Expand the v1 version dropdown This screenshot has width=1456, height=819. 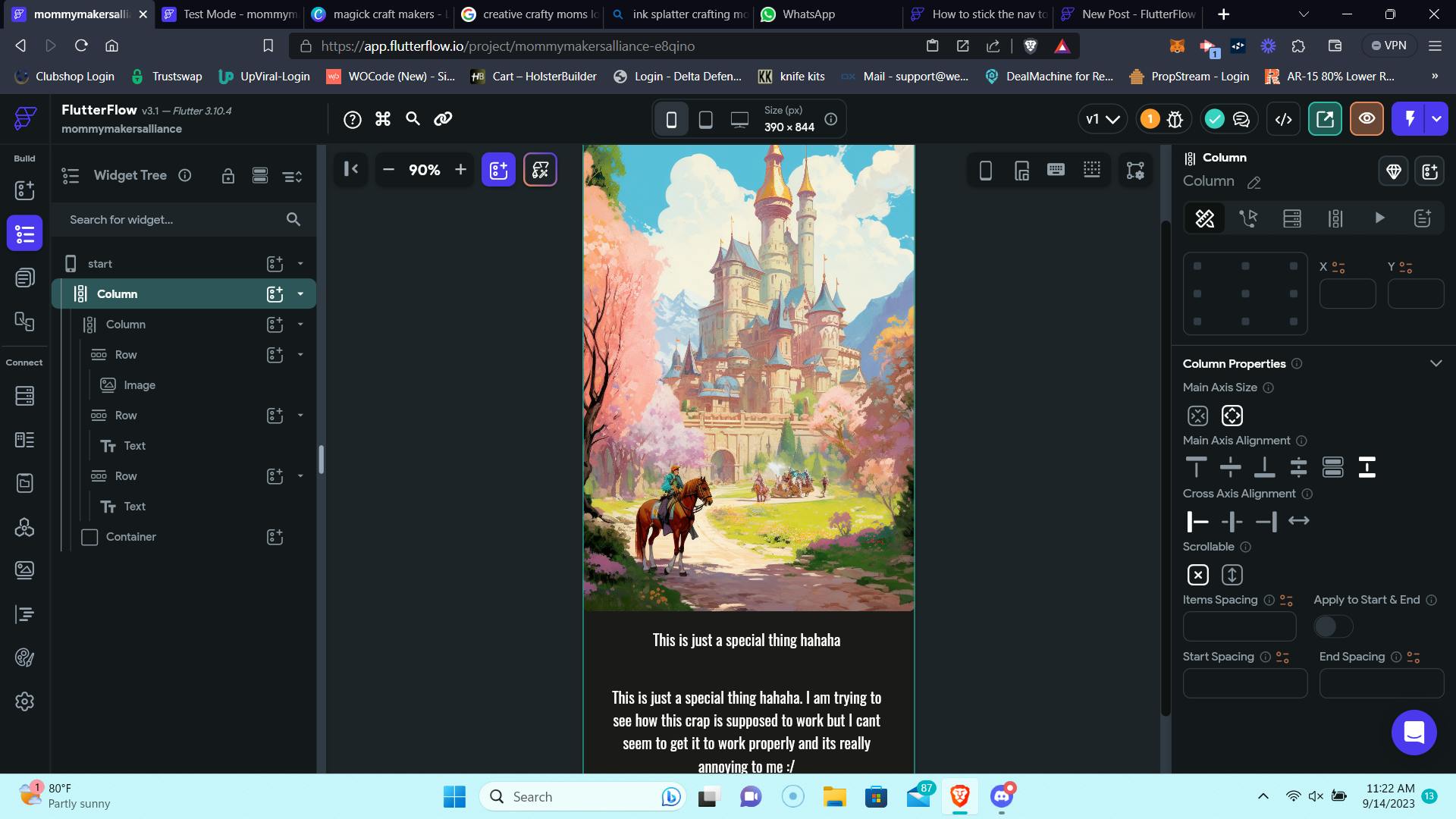[1102, 119]
